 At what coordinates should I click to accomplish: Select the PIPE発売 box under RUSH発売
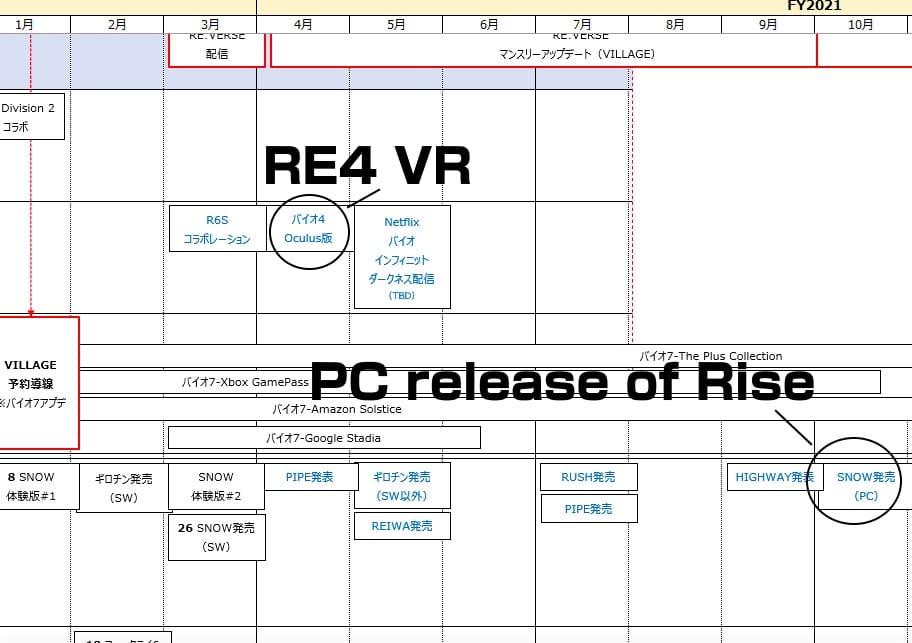(588, 509)
